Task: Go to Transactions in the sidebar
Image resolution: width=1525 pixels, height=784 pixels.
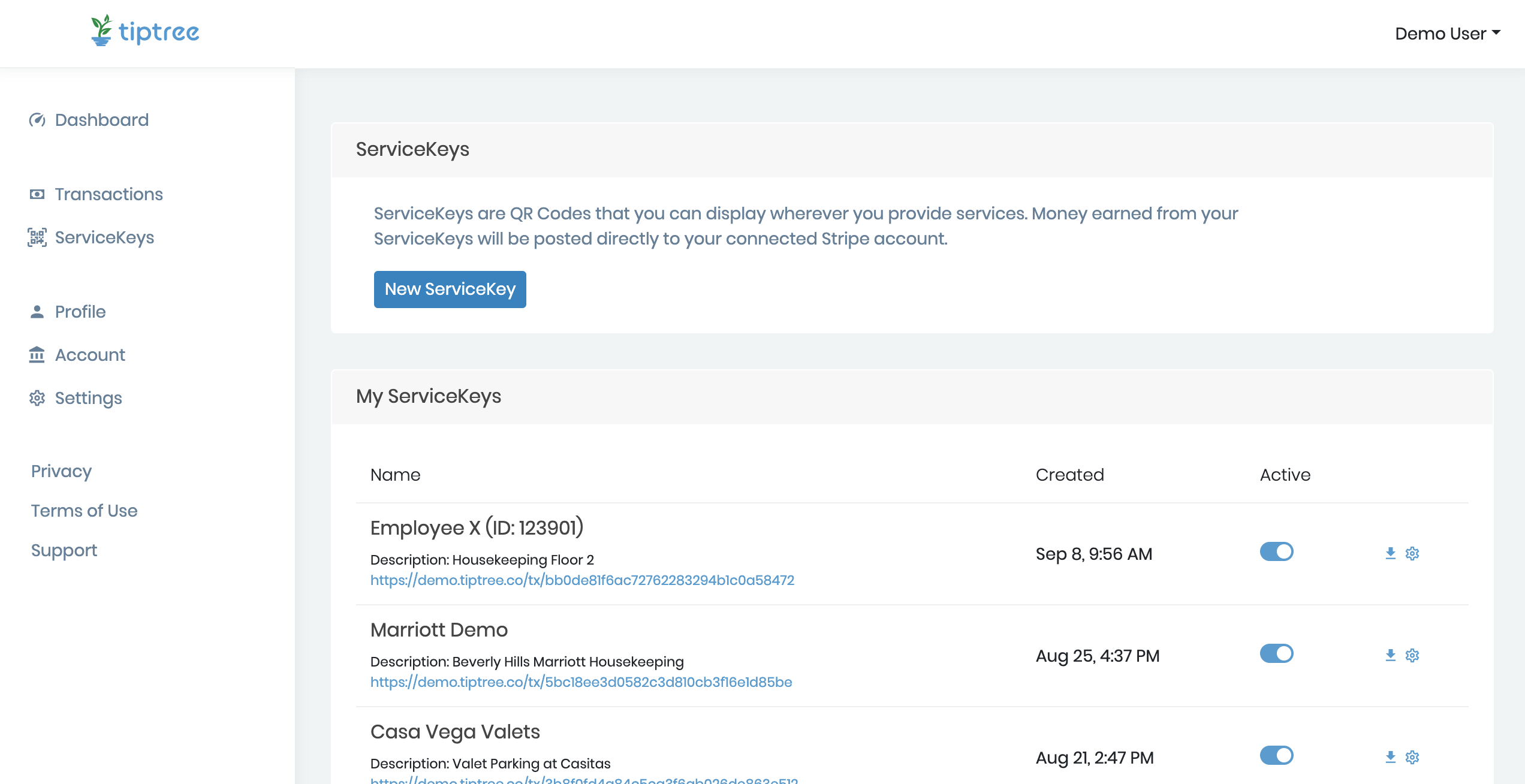Action: click(109, 194)
